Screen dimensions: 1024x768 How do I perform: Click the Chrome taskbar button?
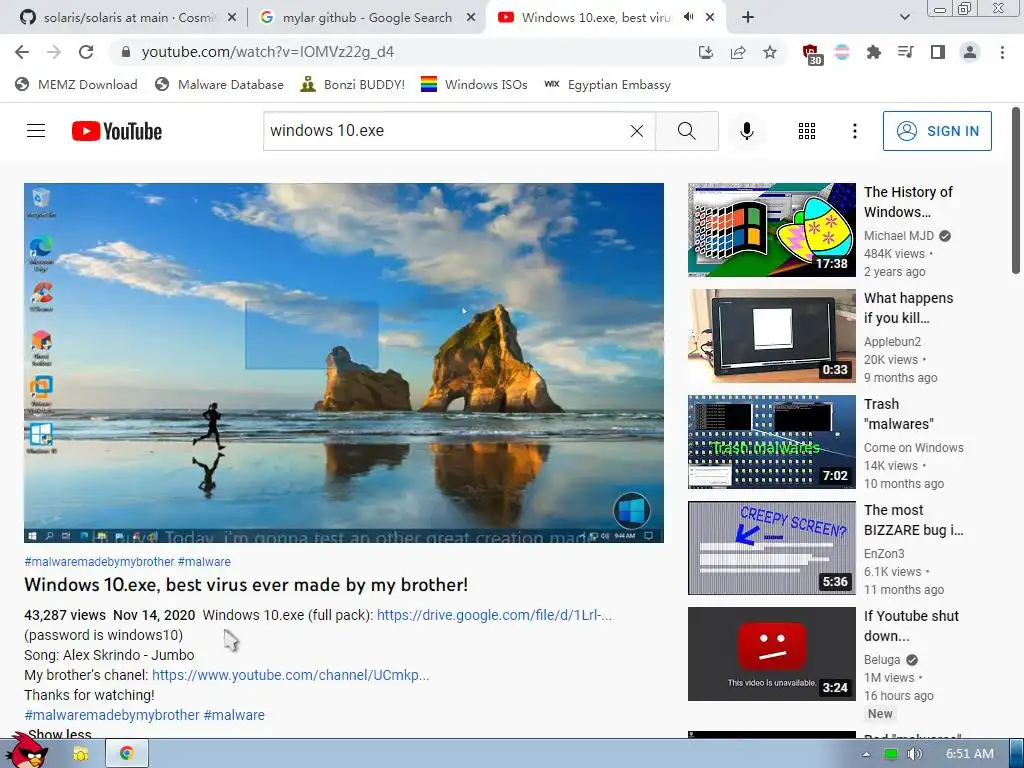click(x=127, y=754)
